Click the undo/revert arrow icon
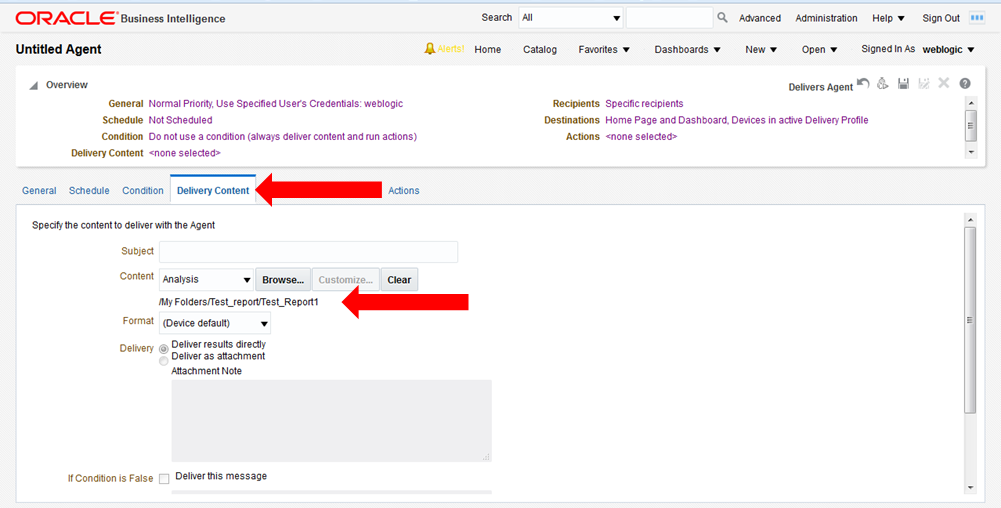Screen dimensions: 1001x508 pos(863,84)
